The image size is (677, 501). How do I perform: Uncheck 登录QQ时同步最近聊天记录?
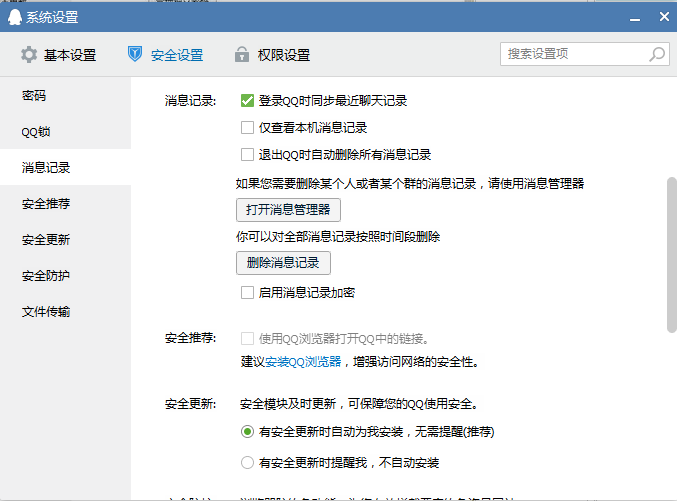click(247, 101)
